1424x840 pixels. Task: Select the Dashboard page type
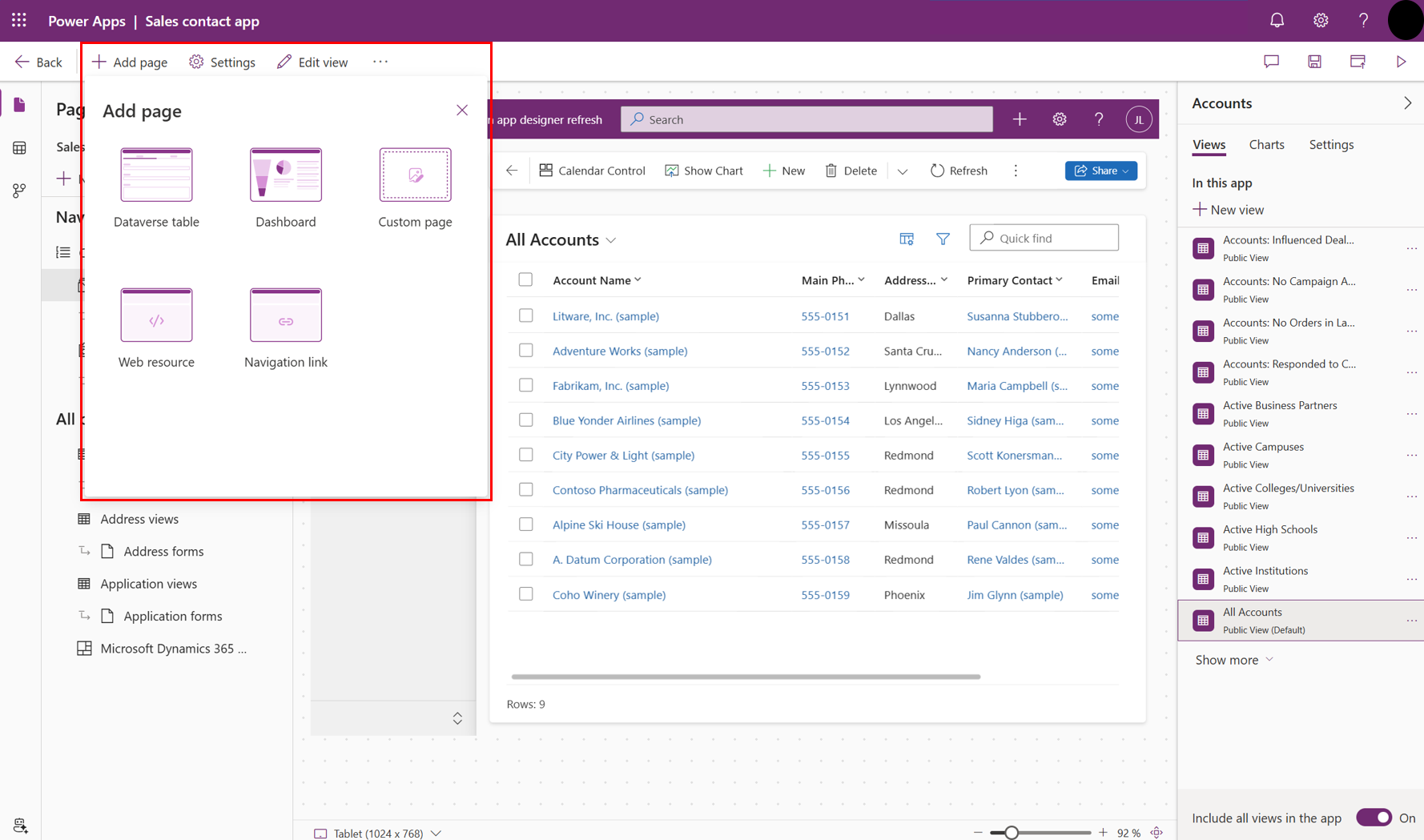click(x=285, y=183)
